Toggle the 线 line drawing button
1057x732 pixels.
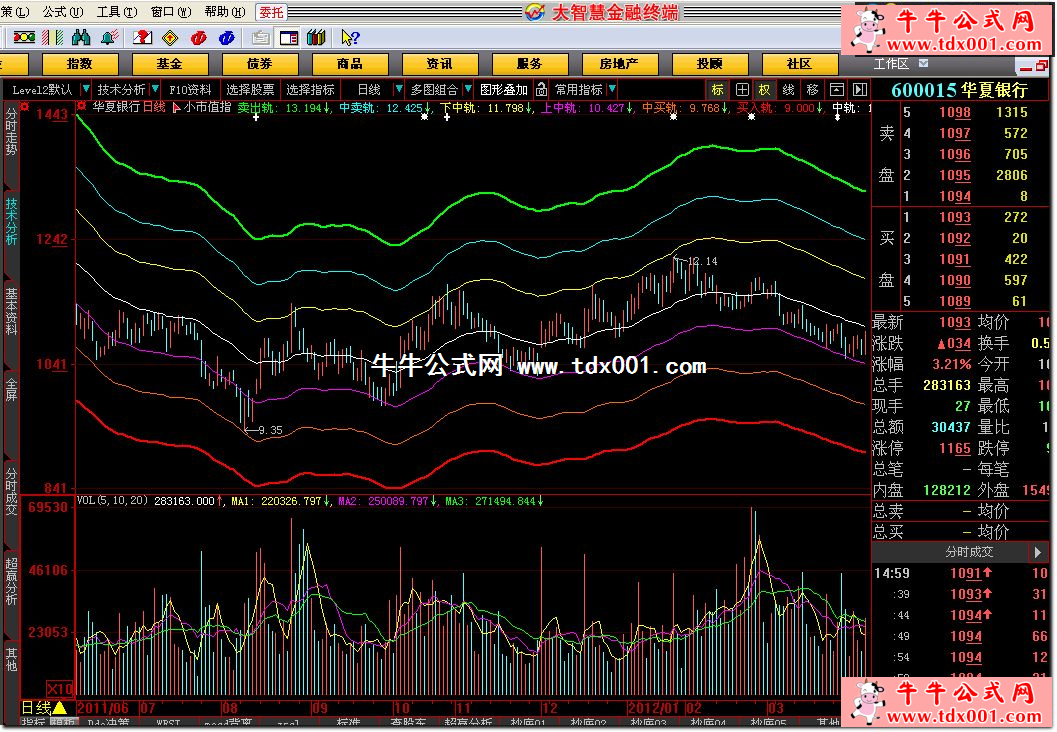[788, 90]
